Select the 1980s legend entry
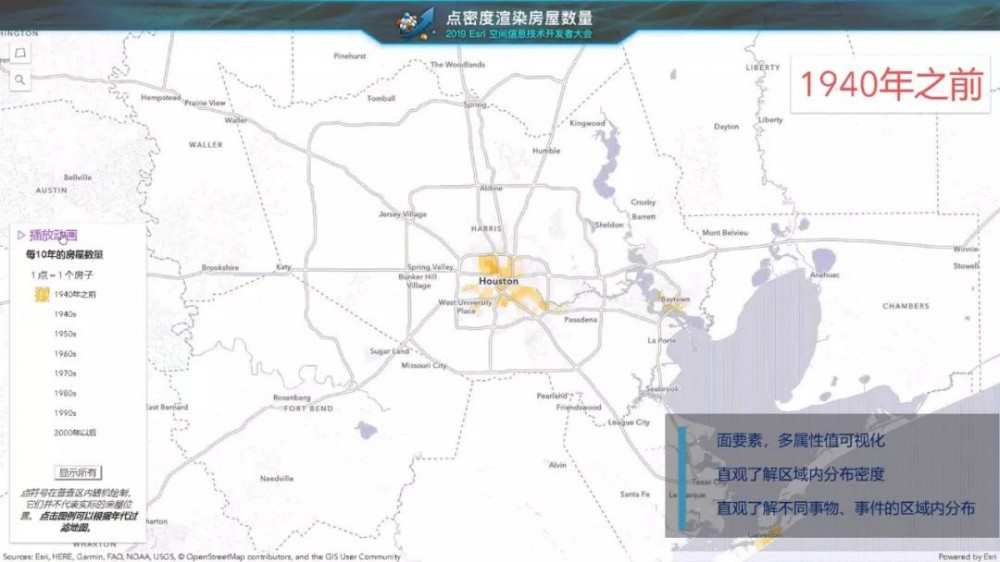 coord(65,393)
